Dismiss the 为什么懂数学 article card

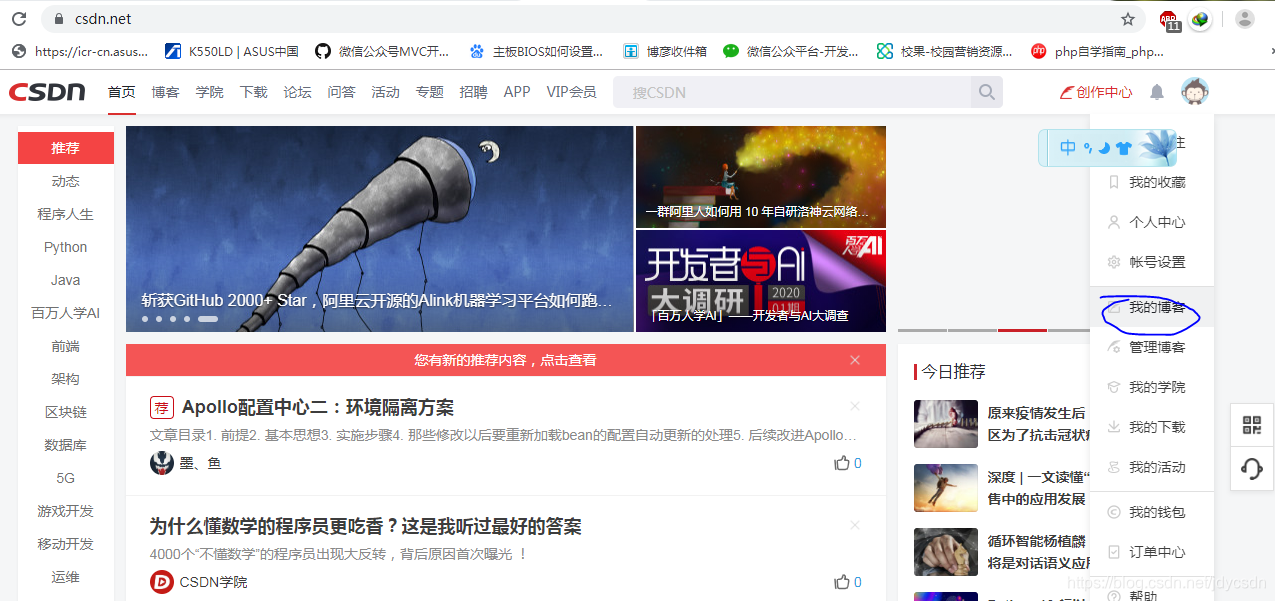(855, 525)
